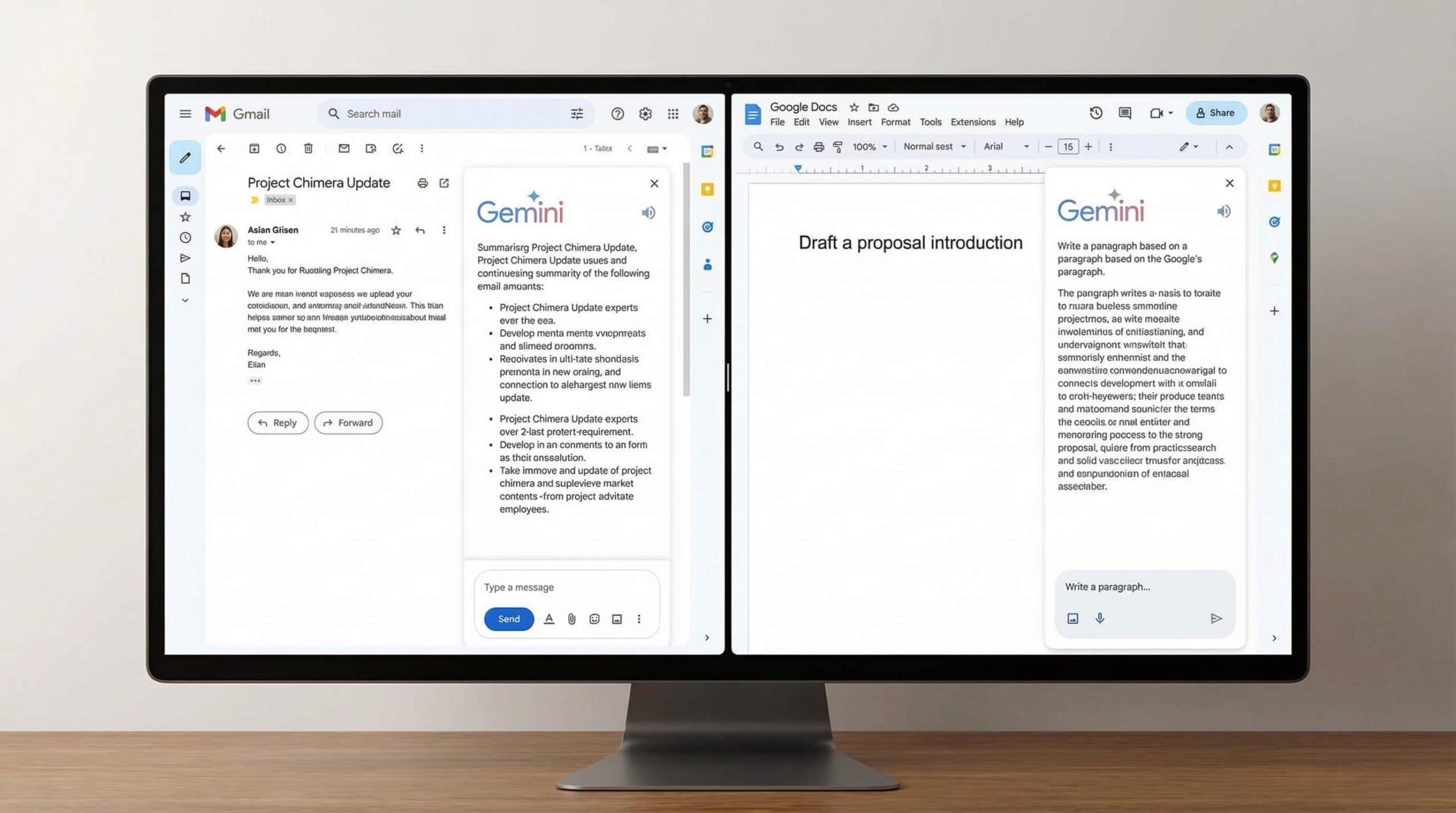Open Gmail toolbar three-dot more menu

(x=421, y=148)
